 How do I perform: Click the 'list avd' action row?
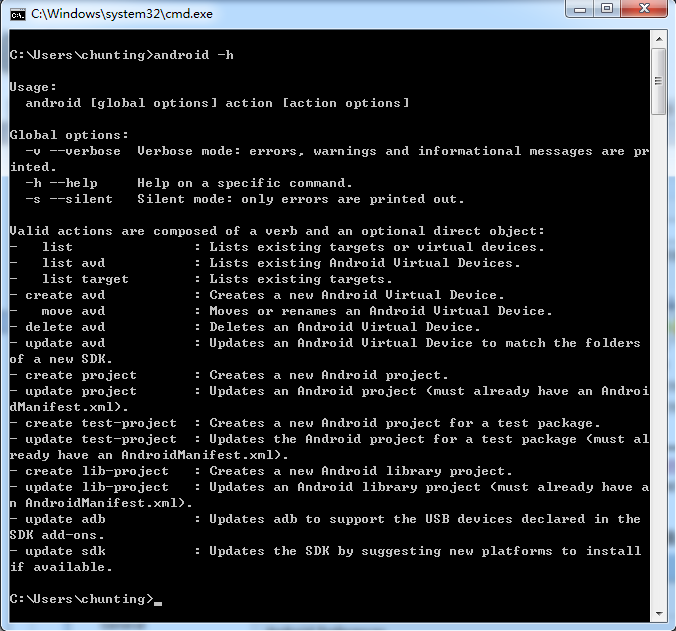[265, 263]
